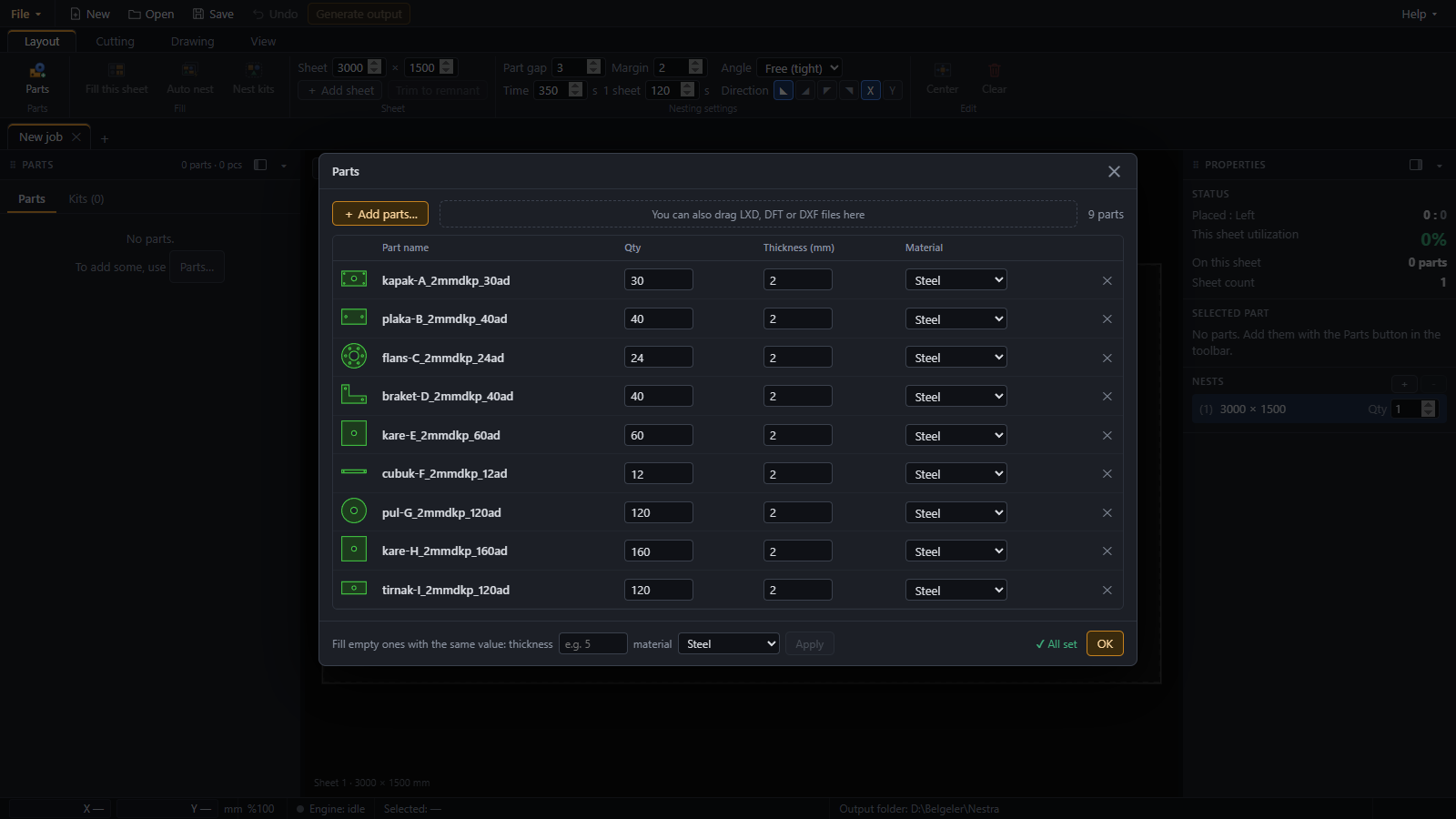Click the Clear edit tool icon
The width and height of the screenshot is (1456, 819).
994,70
